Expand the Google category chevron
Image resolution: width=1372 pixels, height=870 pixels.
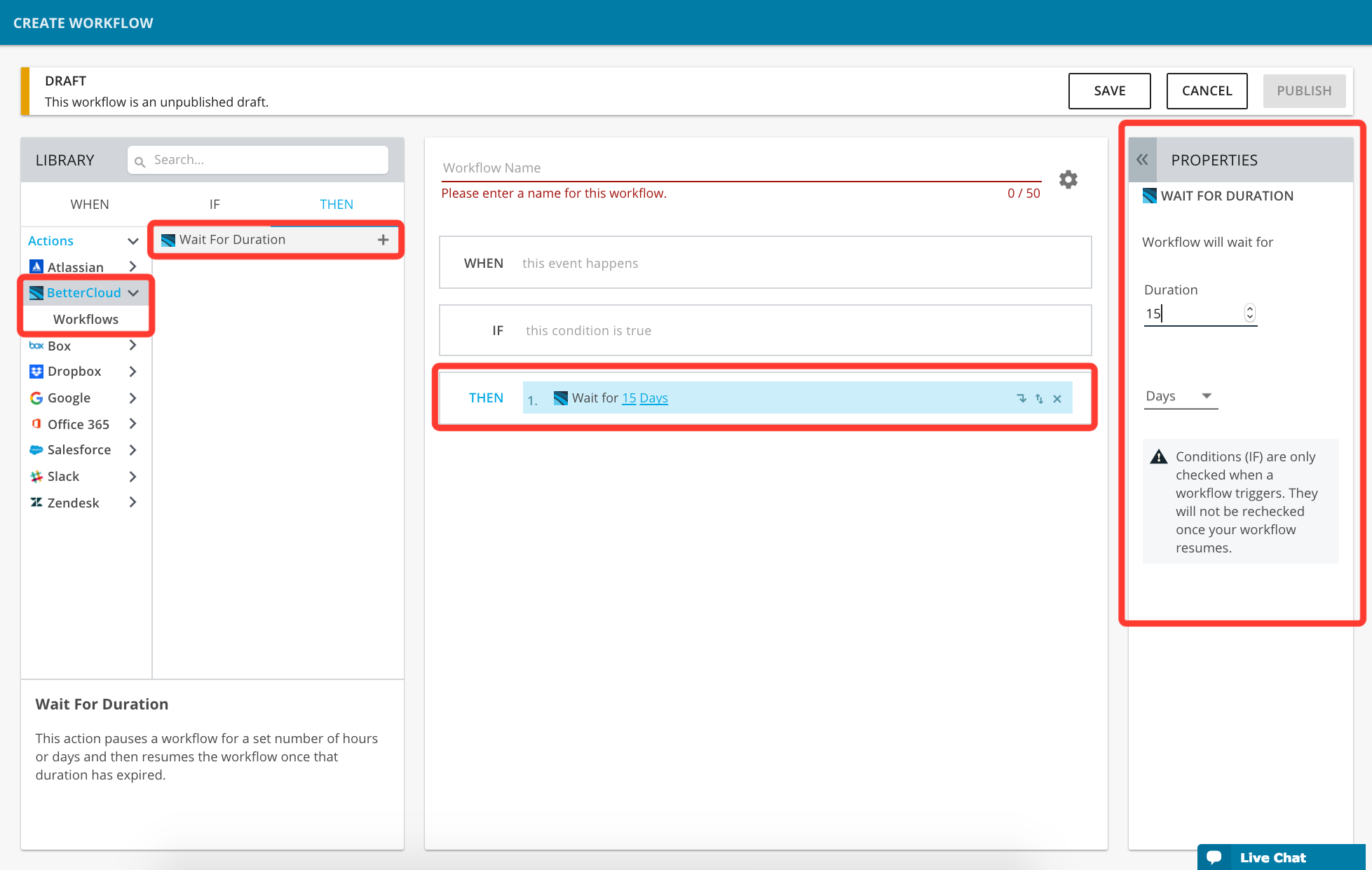(133, 398)
